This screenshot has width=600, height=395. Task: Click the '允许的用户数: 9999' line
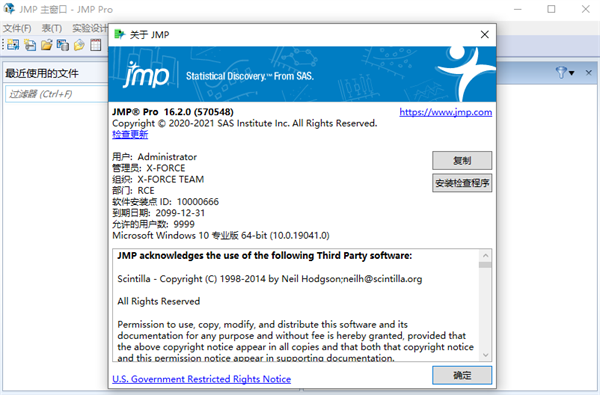153,224
